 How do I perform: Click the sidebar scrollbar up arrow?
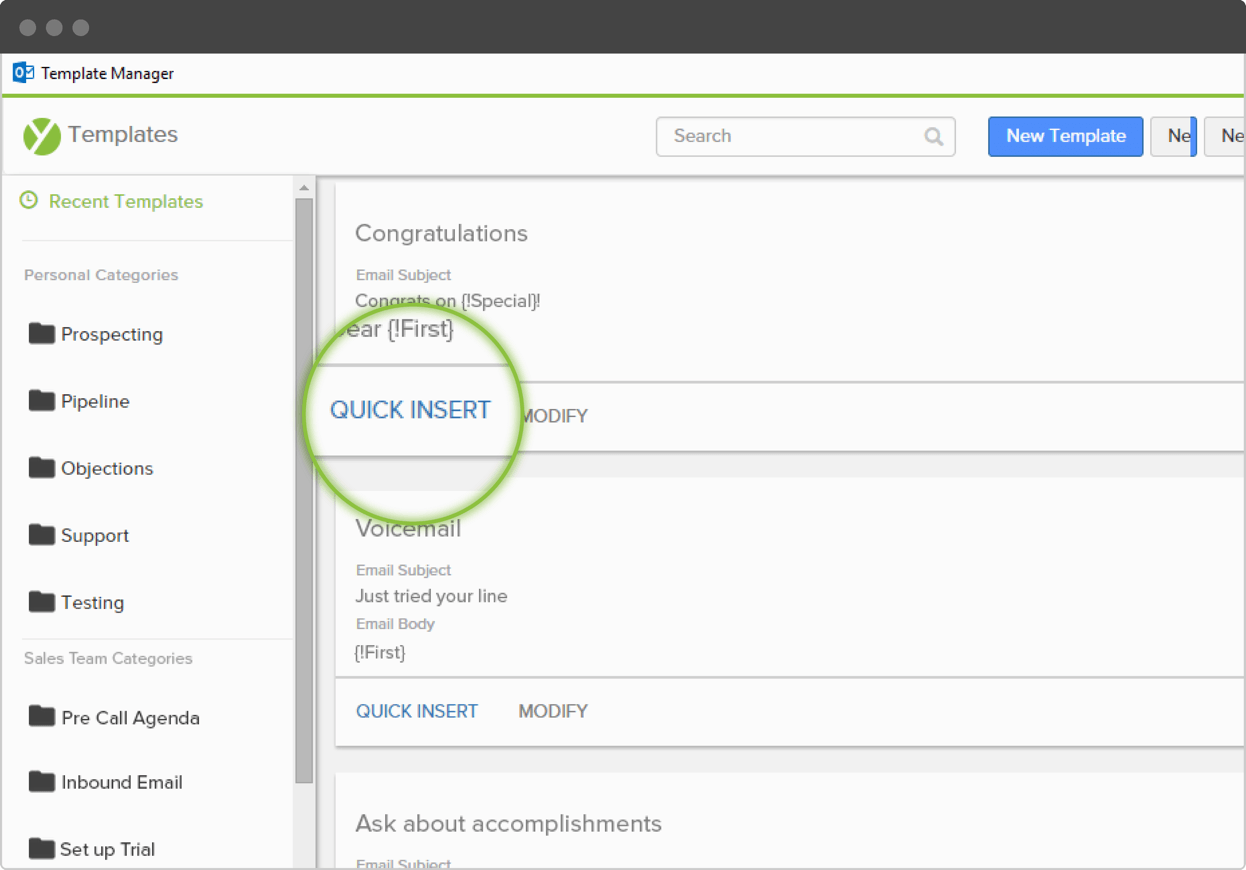click(x=304, y=188)
